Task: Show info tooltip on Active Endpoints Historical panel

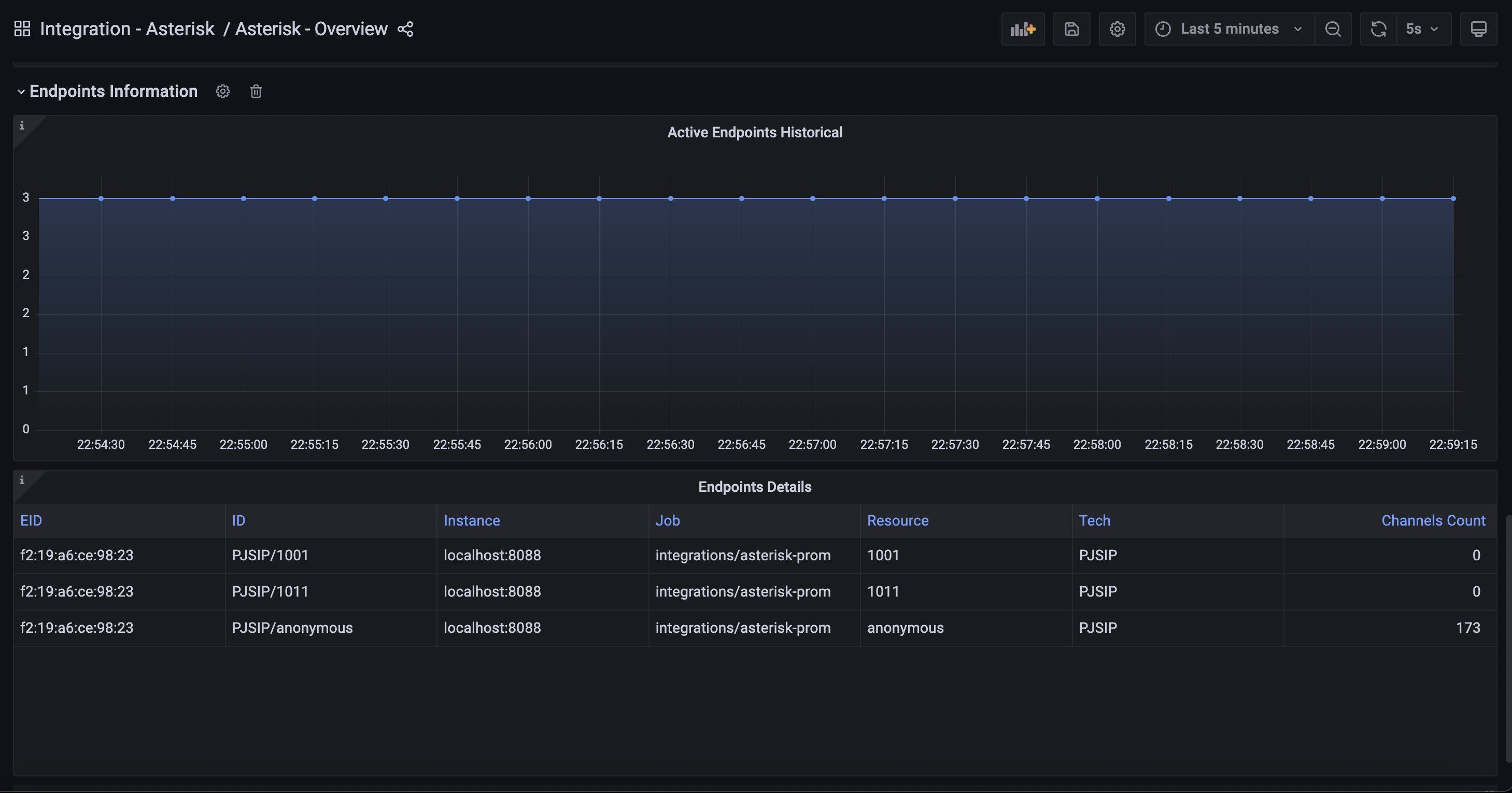Action: pyautogui.click(x=22, y=126)
